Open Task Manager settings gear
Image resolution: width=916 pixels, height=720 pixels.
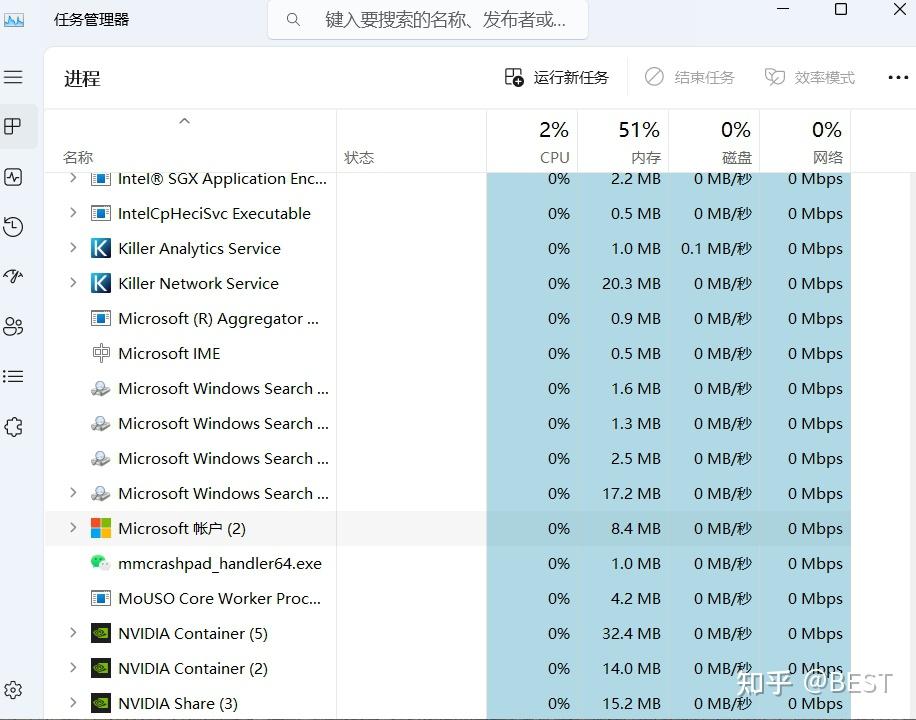click(x=13, y=690)
